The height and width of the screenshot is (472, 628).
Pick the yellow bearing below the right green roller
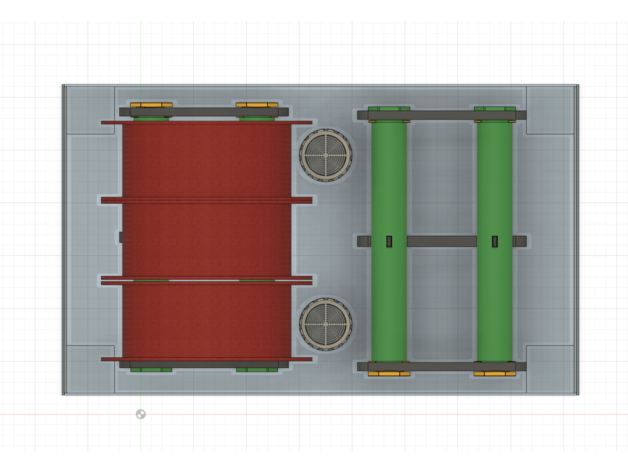(x=493, y=374)
